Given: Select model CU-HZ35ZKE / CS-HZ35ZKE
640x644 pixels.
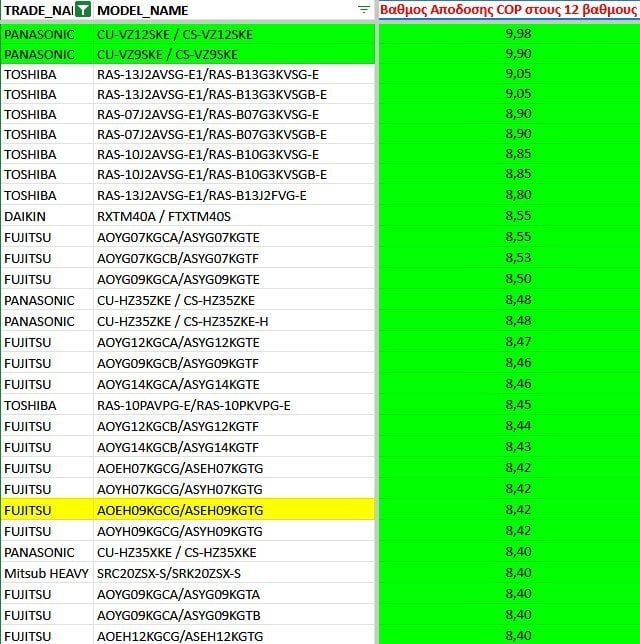Looking at the screenshot, I should [x=176, y=301].
